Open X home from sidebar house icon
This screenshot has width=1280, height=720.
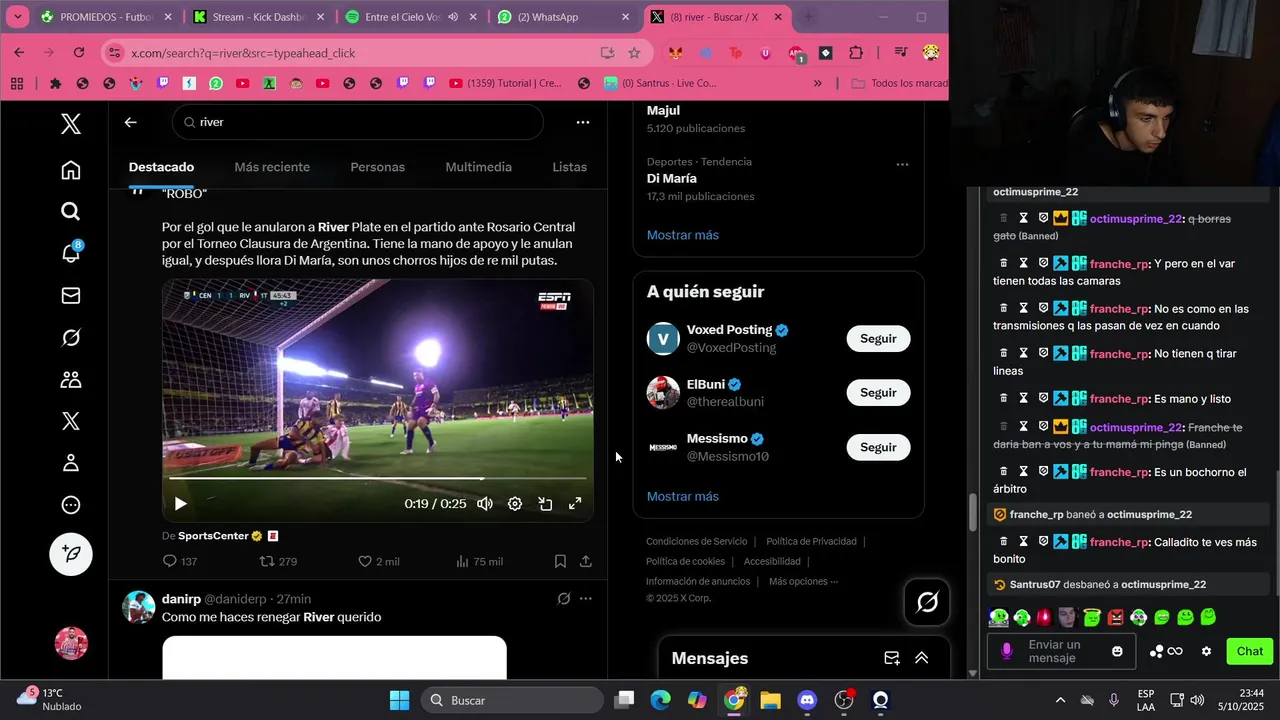pos(70,170)
